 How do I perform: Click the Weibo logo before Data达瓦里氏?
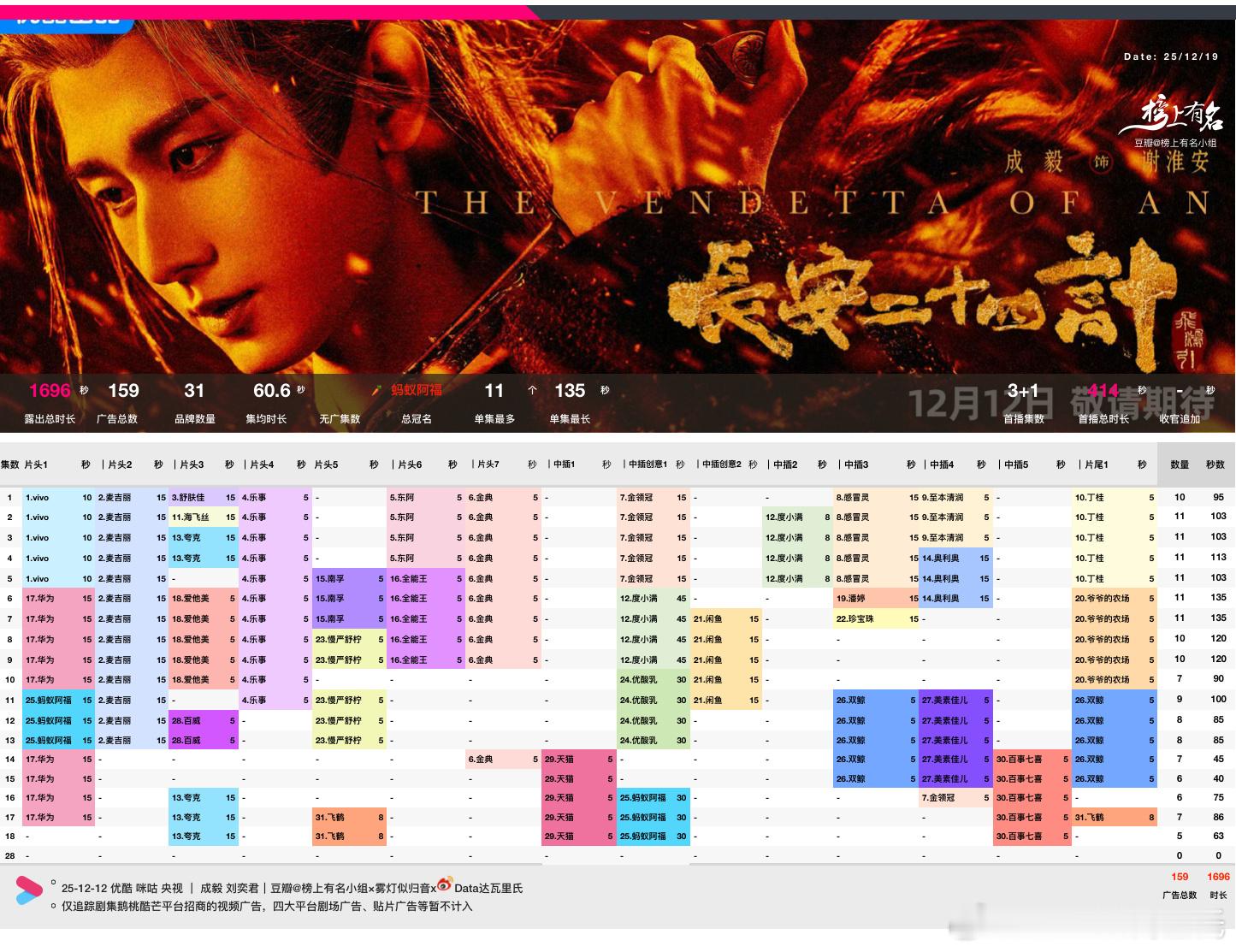pyautogui.click(x=444, y=884)
